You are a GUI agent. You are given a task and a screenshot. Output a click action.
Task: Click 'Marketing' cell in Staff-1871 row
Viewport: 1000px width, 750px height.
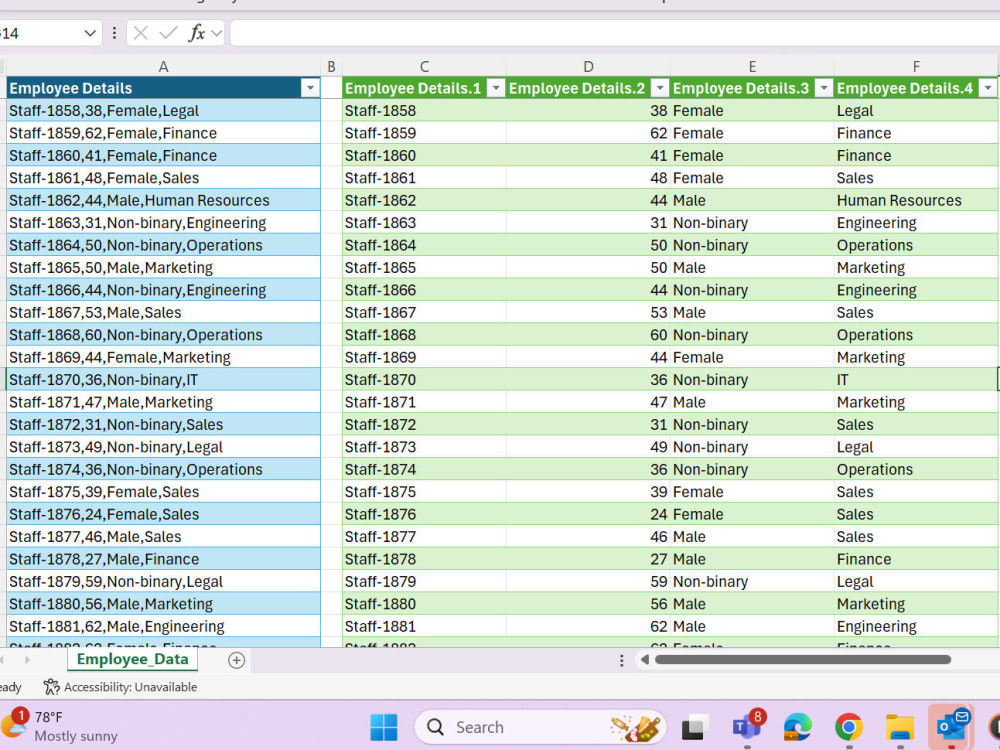916,402
